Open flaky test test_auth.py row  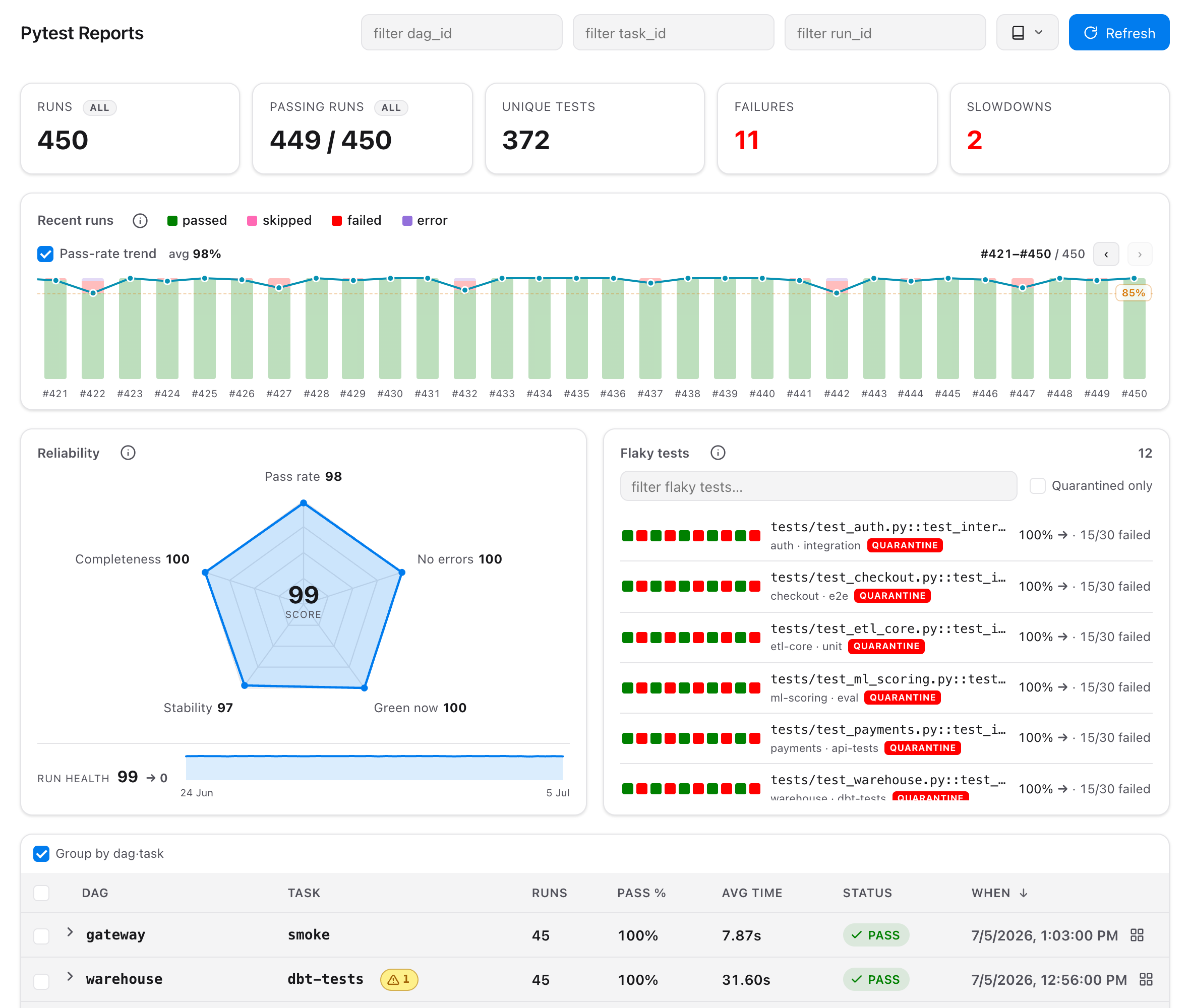click(x=886, y=535)
